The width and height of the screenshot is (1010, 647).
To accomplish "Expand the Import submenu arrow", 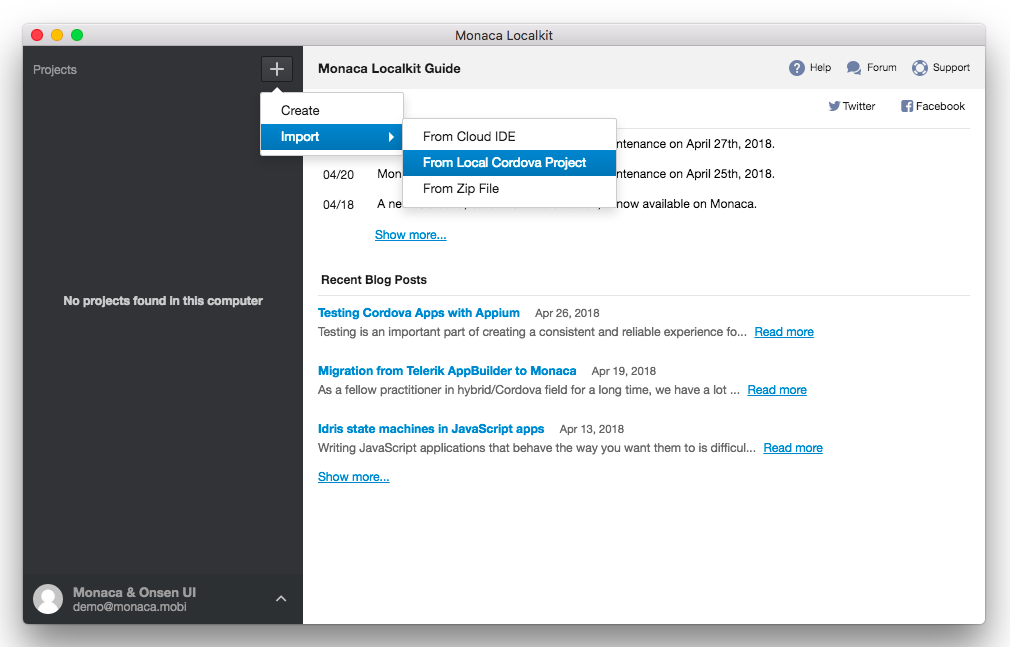I will (391, 137).
